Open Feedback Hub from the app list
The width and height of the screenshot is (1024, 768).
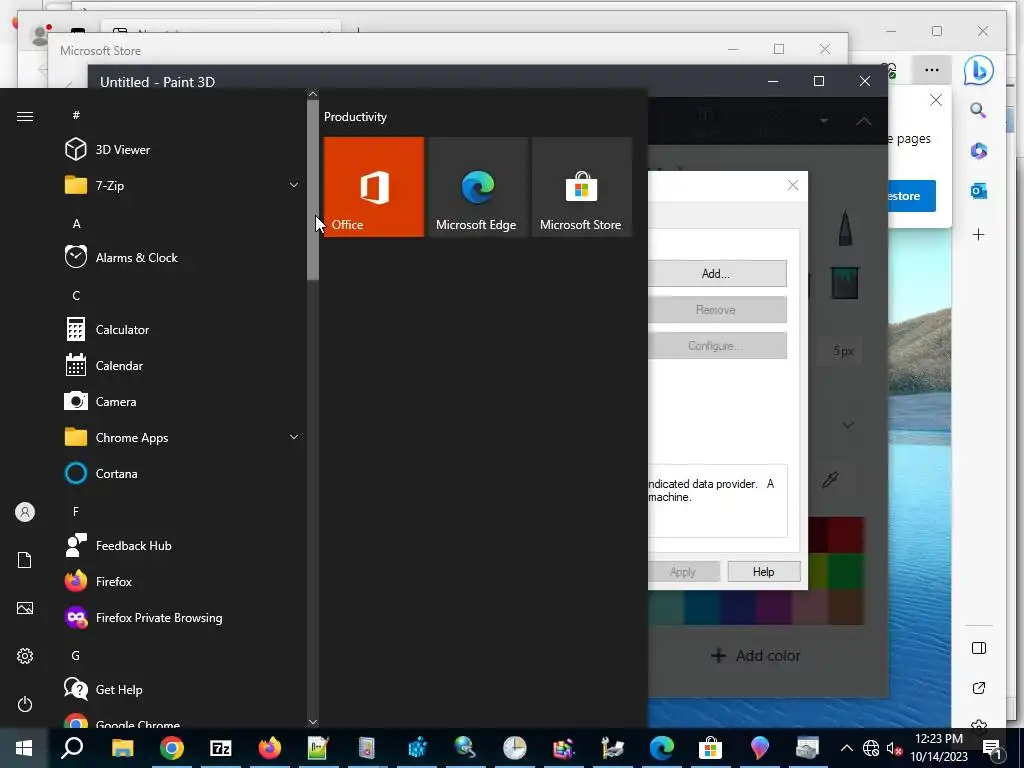point(183,545)
